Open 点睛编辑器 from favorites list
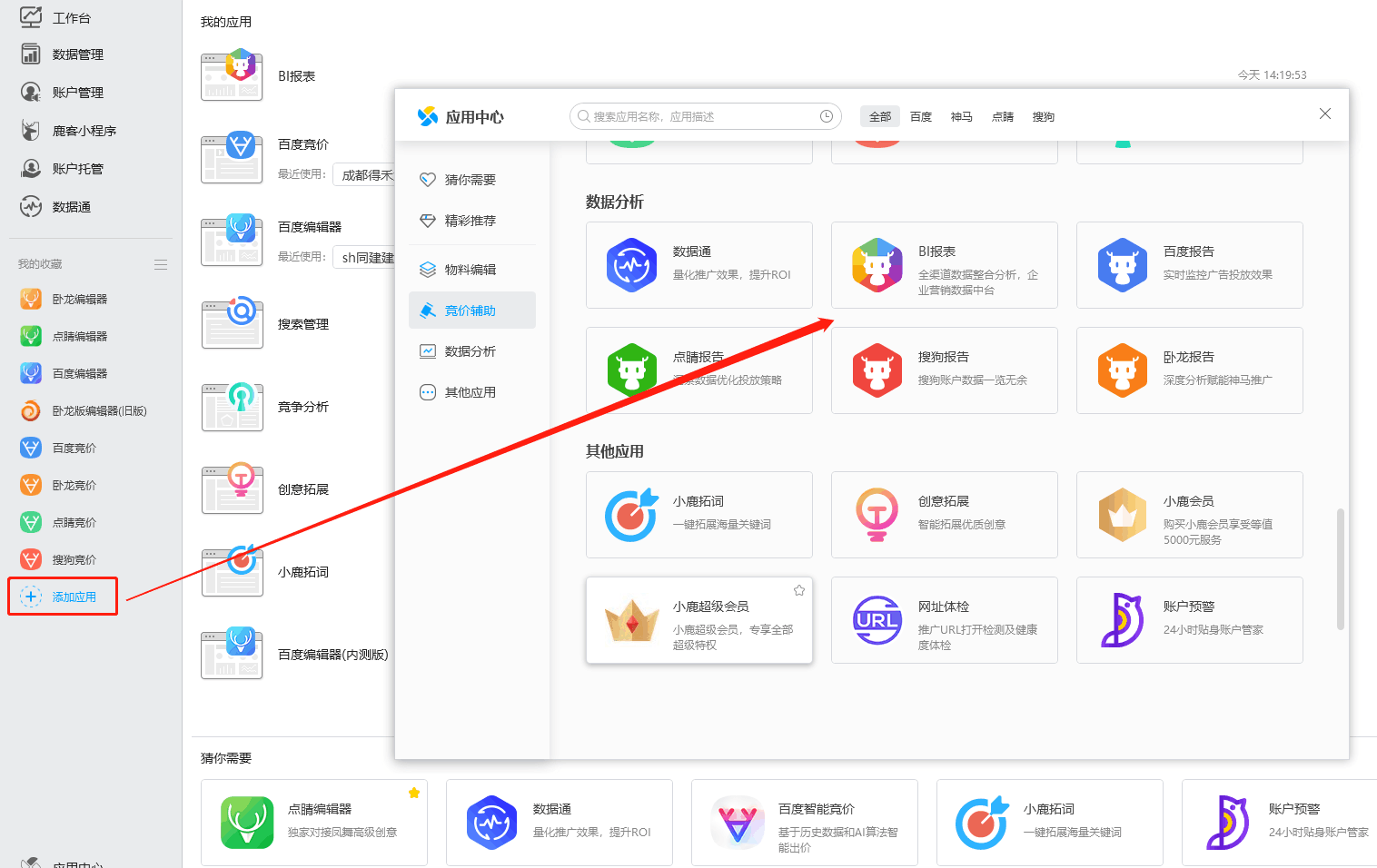1377x868 pixels. point(64,336)
